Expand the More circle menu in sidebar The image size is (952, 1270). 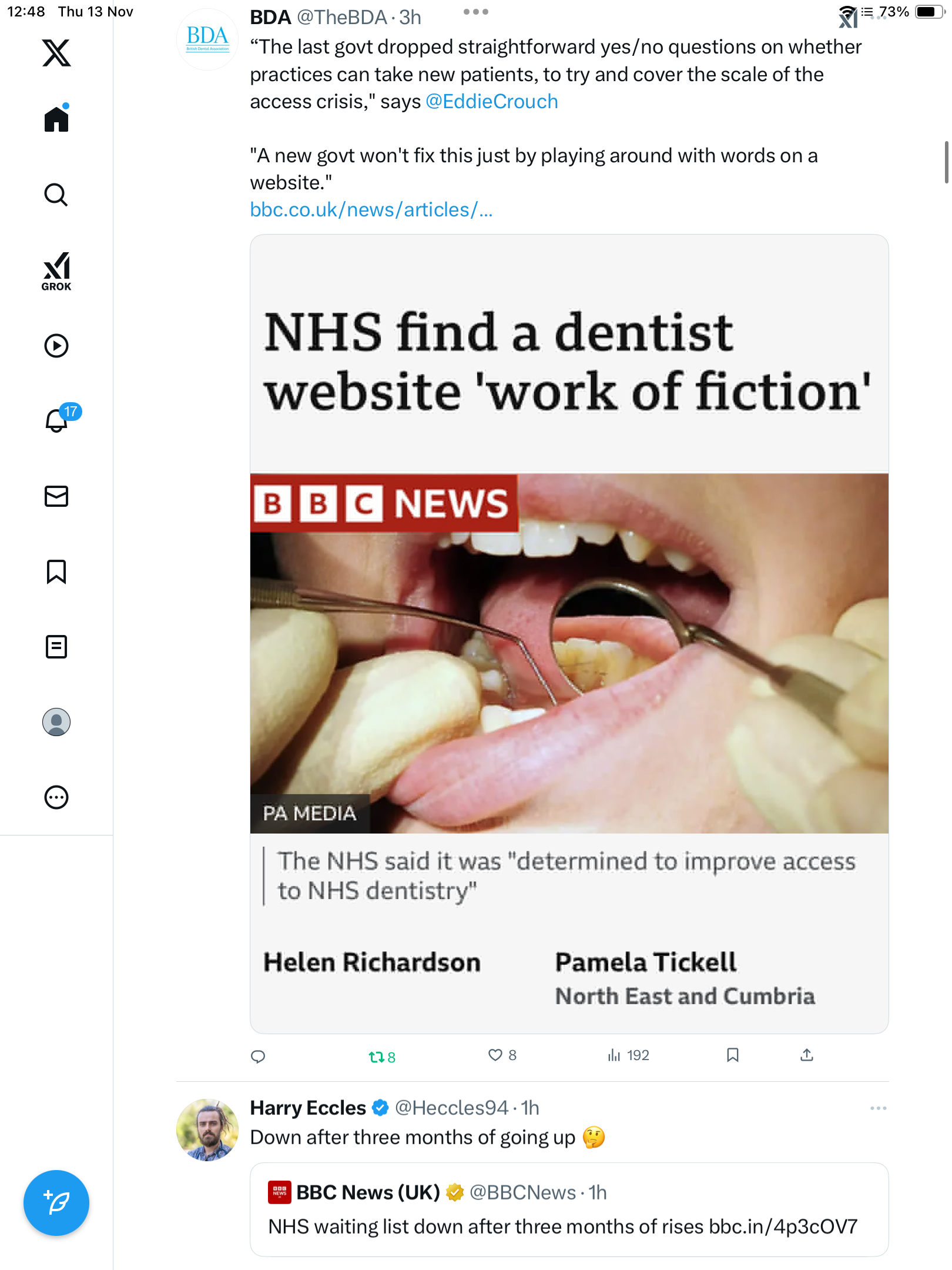tap(56, 797)
